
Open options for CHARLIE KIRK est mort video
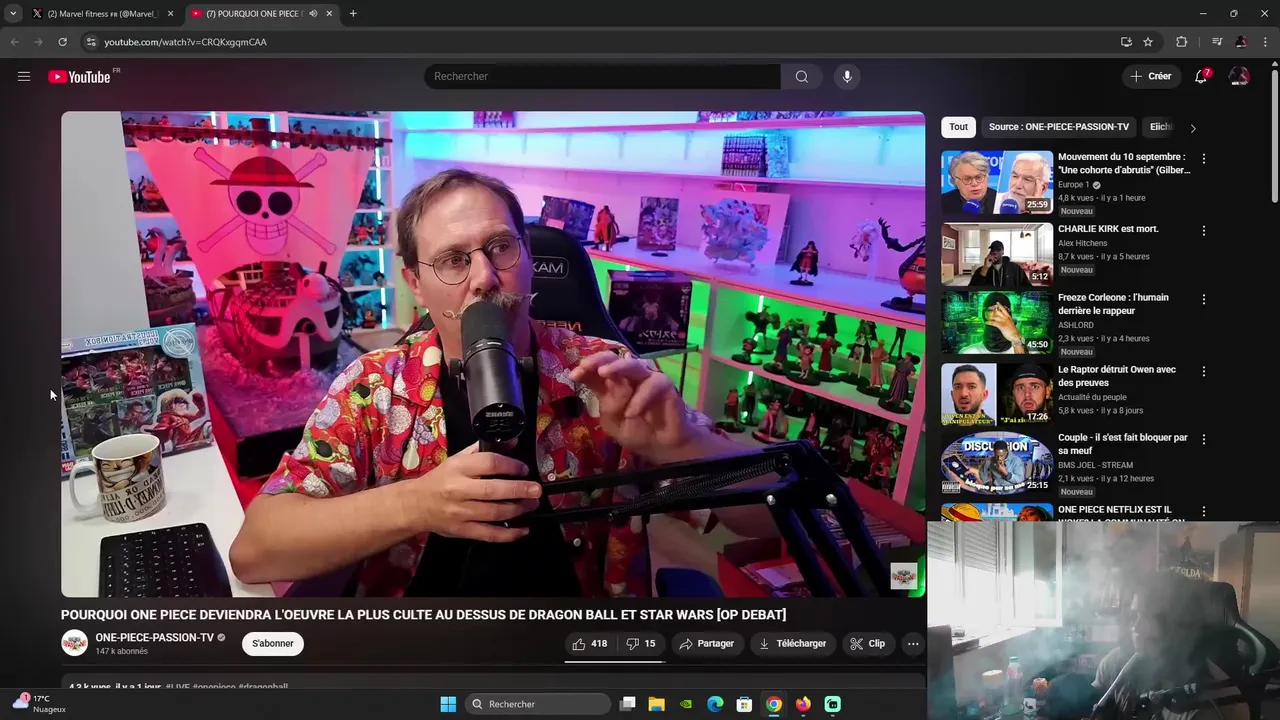pyautogui.click(x=1204, y=231)
